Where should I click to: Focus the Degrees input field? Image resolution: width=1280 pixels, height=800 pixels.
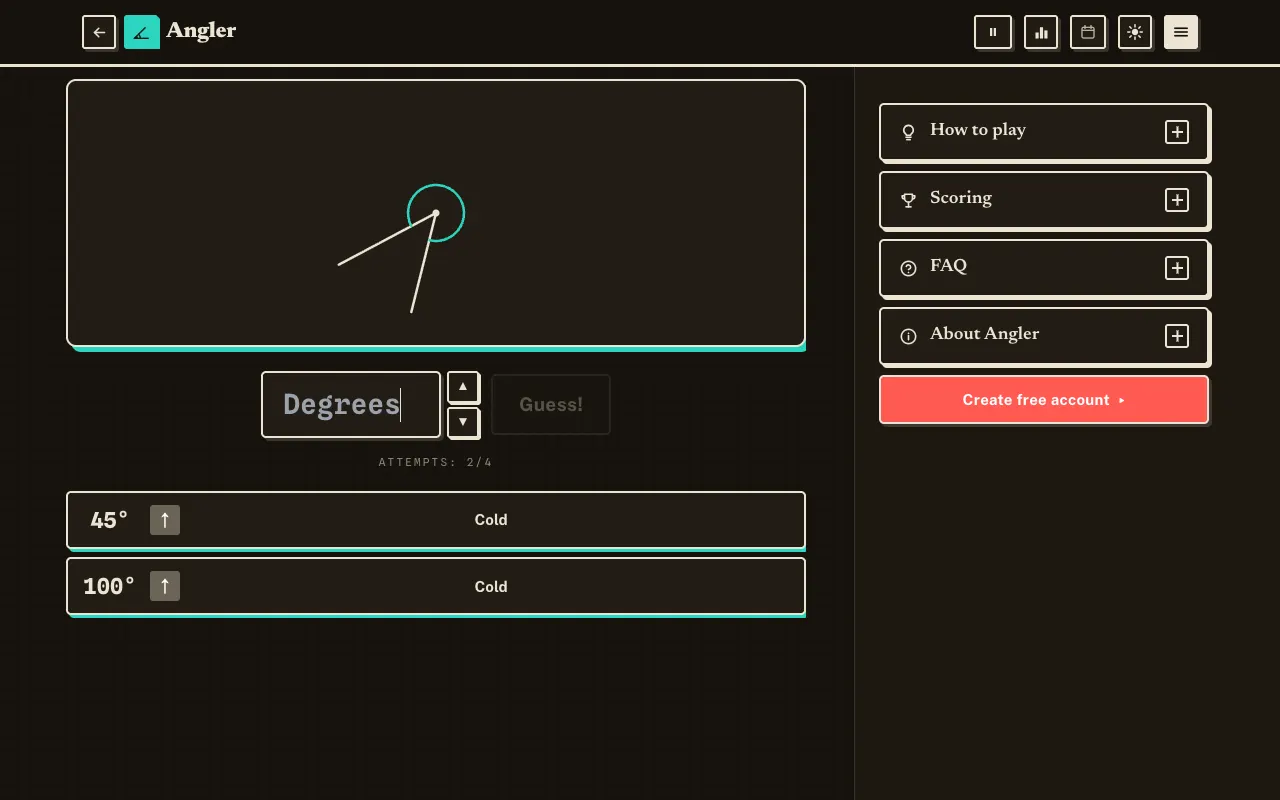[x=351, y=404]
